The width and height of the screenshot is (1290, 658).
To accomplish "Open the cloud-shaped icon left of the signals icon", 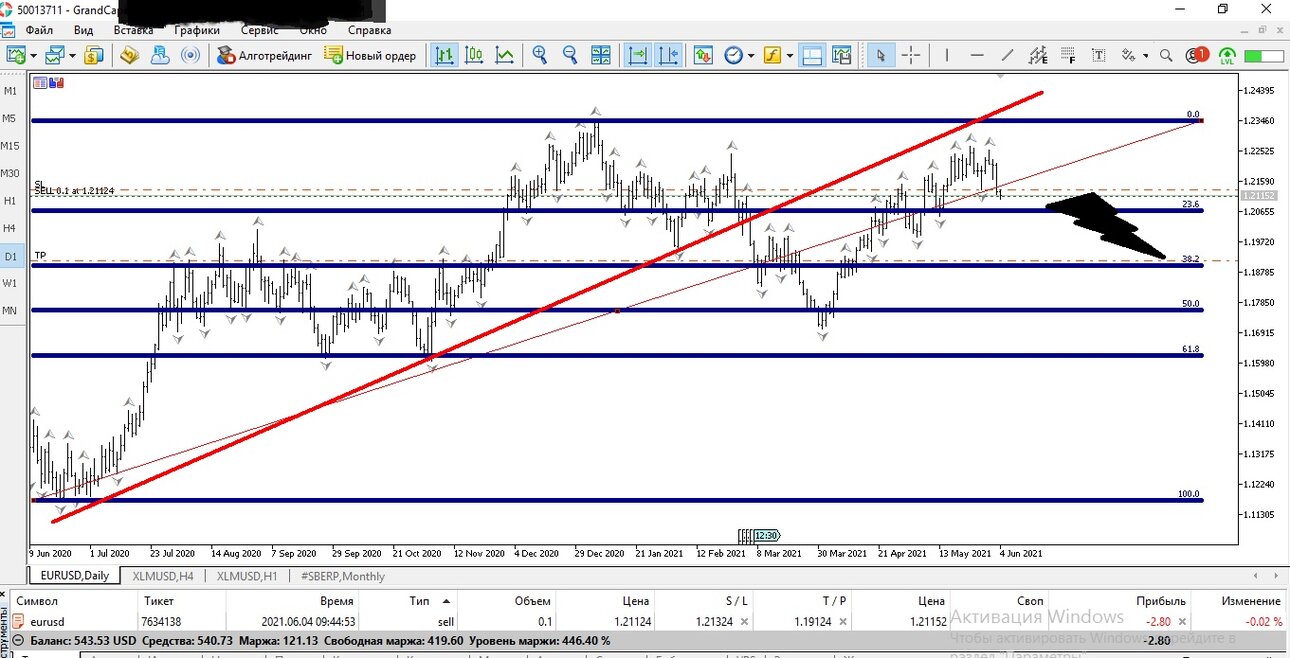I will click(160, 55).
